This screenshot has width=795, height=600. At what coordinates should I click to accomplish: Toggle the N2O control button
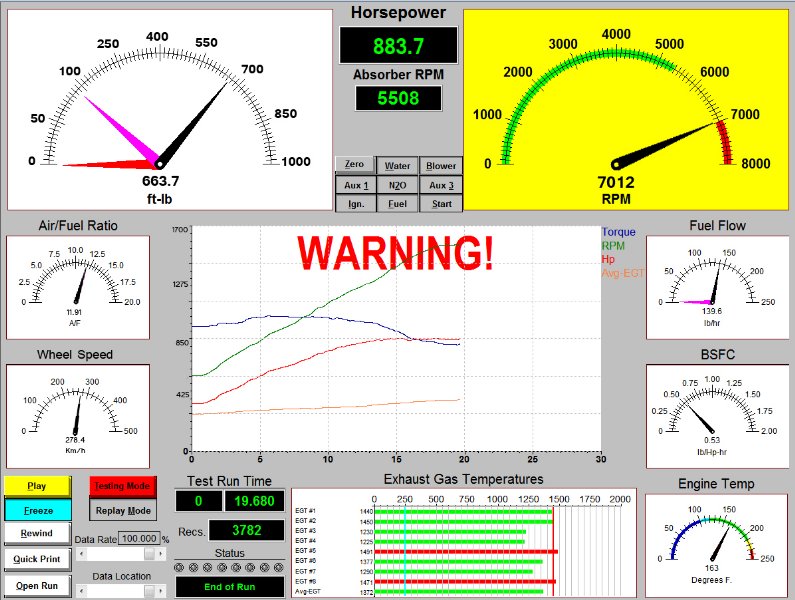coord(398,185)
